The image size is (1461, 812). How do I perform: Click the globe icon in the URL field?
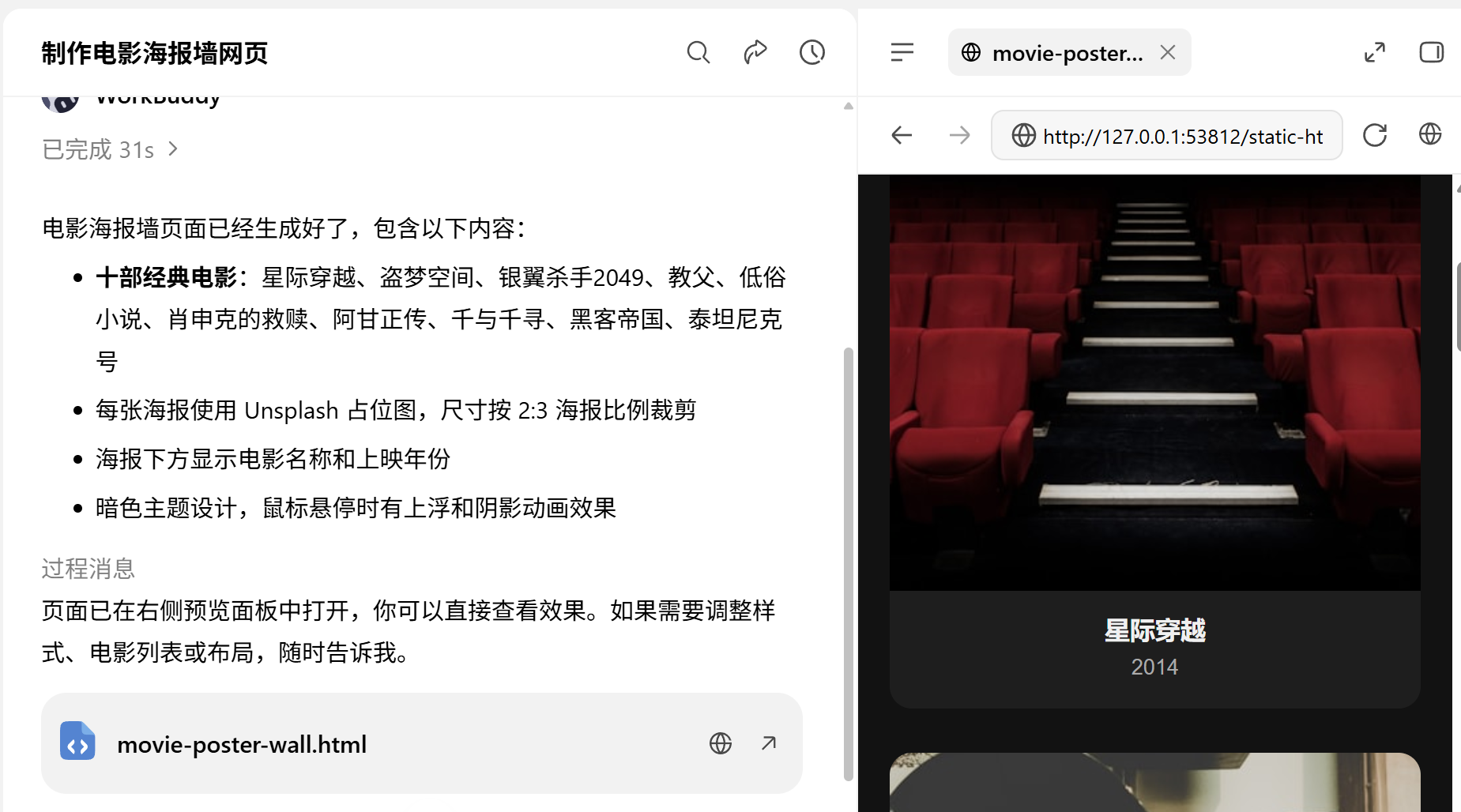point(1023,136)
